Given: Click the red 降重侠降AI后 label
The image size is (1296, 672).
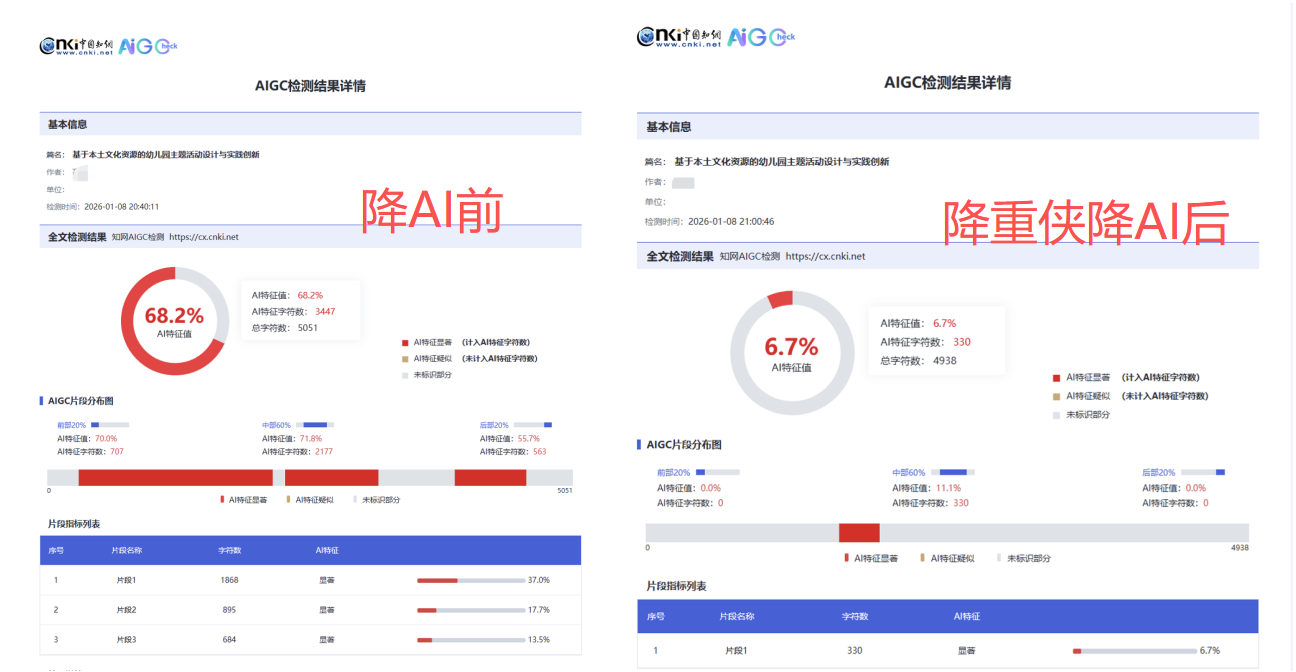Looking at the screenshot, I should [x=1086, y=223].
